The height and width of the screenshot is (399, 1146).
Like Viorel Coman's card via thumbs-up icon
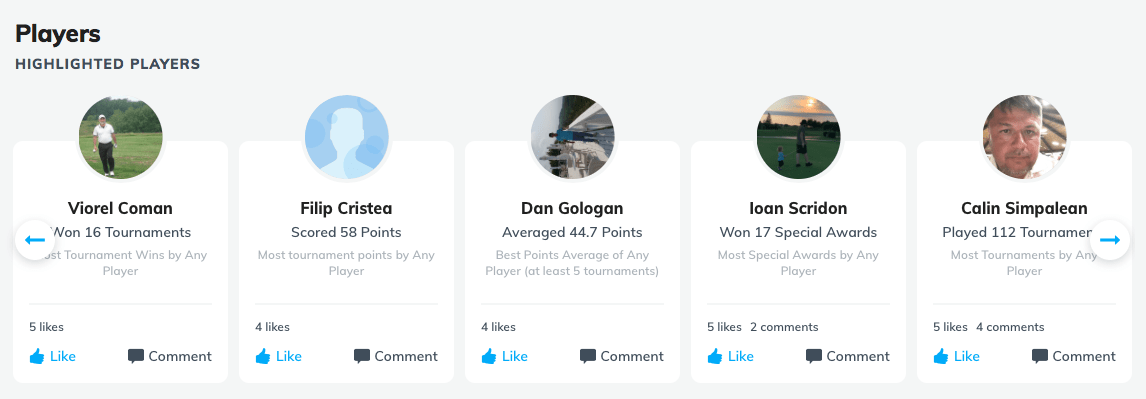[37, 356]
